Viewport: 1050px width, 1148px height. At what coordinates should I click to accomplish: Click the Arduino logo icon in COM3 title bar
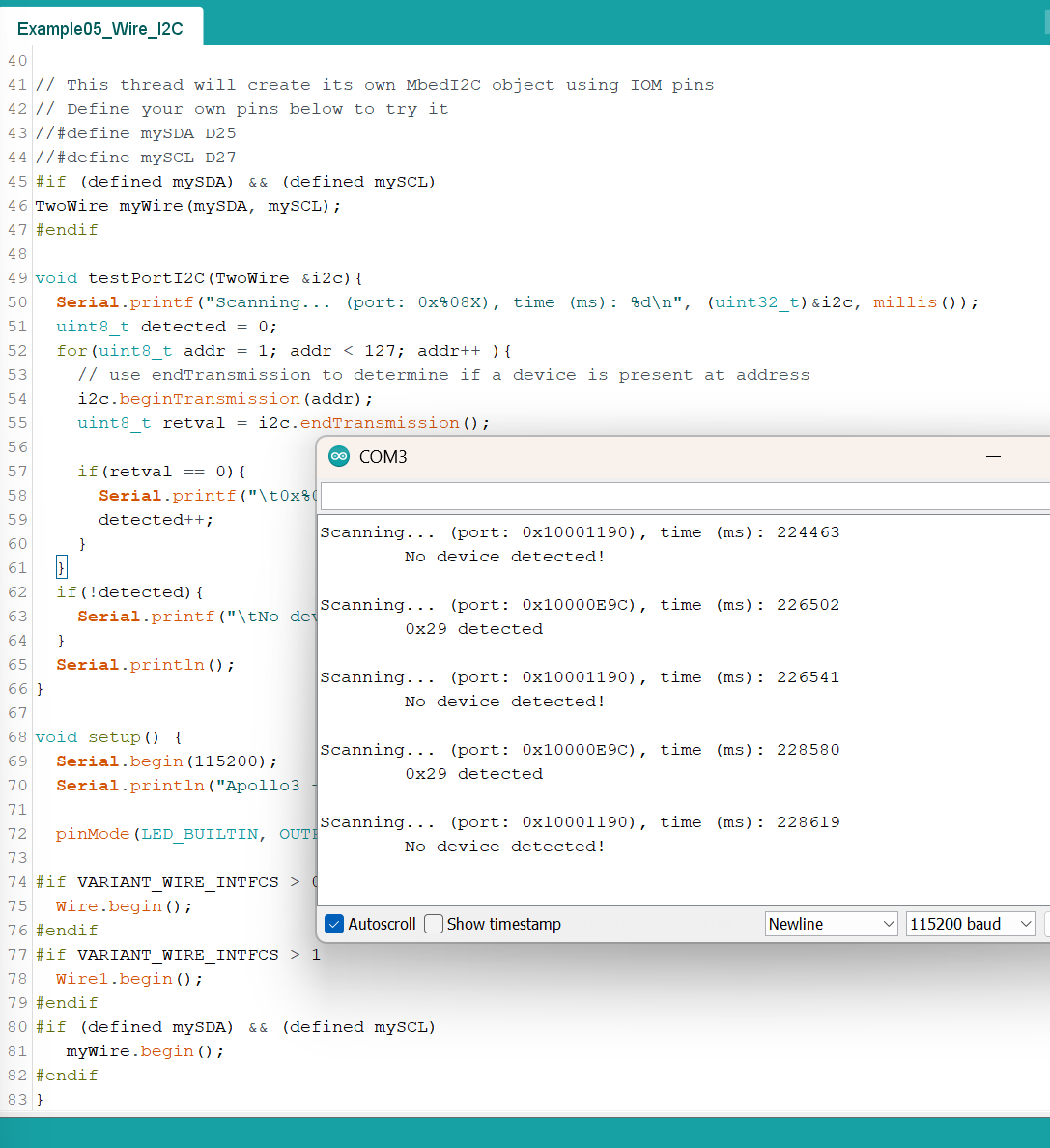(x=339, y=457)
